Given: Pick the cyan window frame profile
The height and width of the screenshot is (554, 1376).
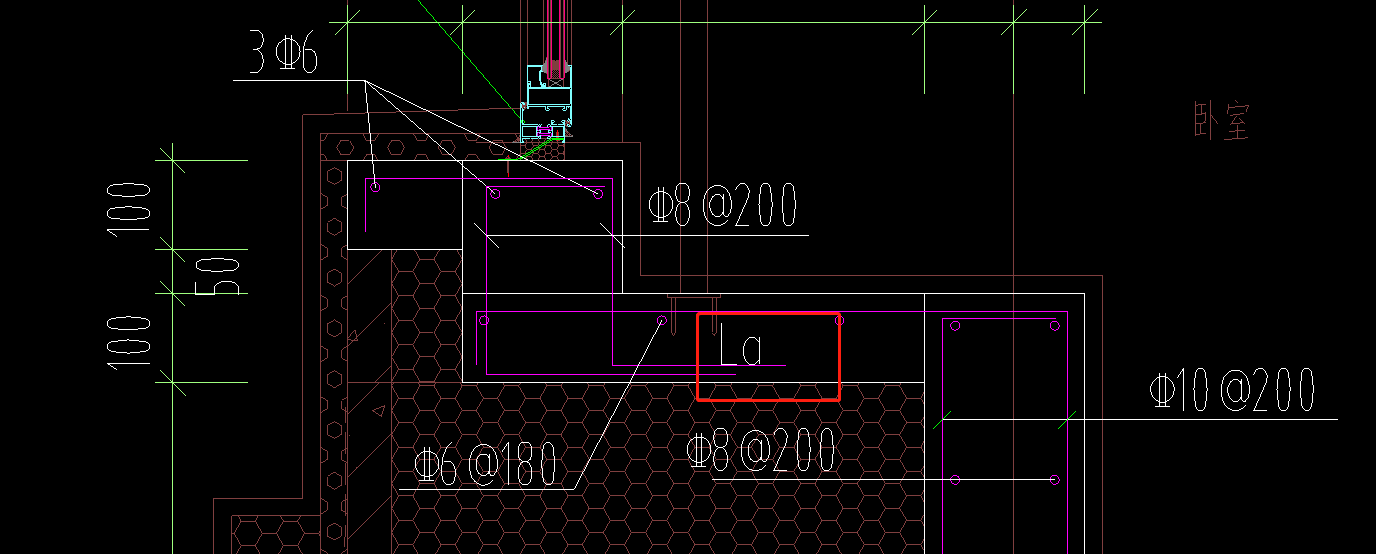Looking at the screenshot, I should [x=547, y=103].
